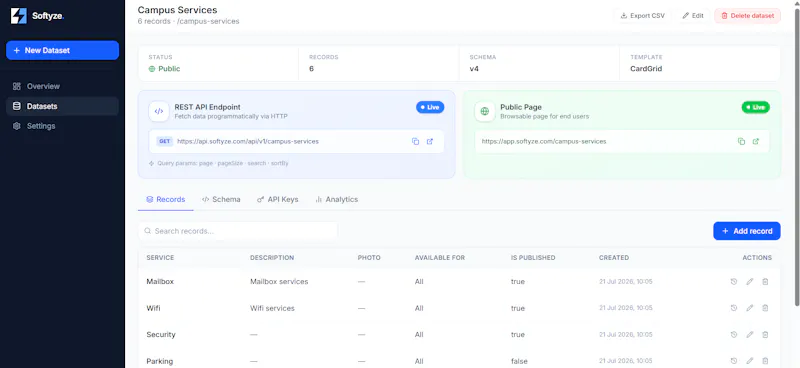Click the 'Mailbox services' description cell

(279, 282)
